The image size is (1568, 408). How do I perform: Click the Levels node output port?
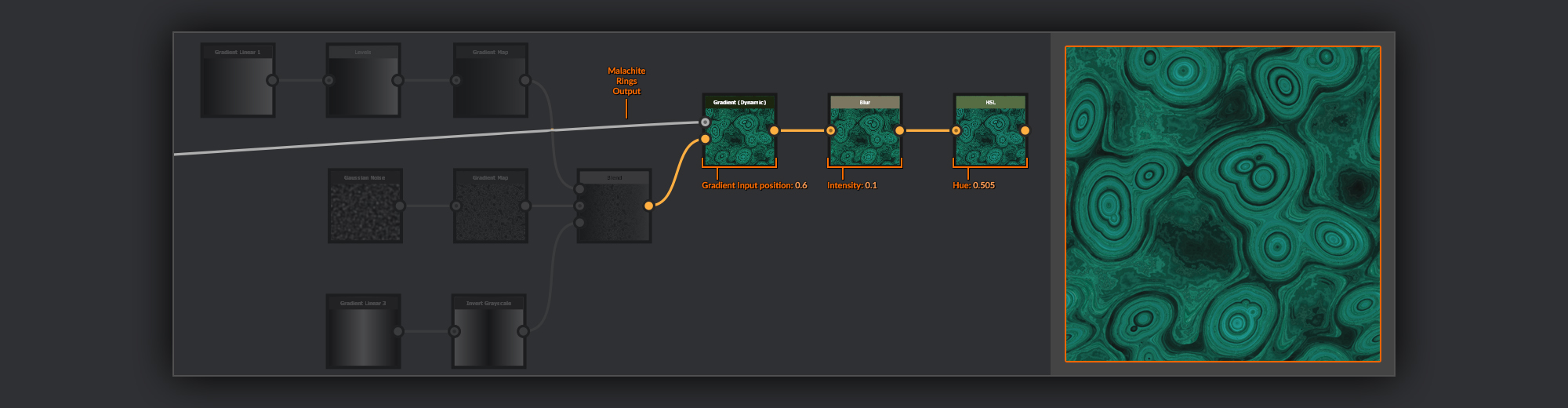pos(397,80)
